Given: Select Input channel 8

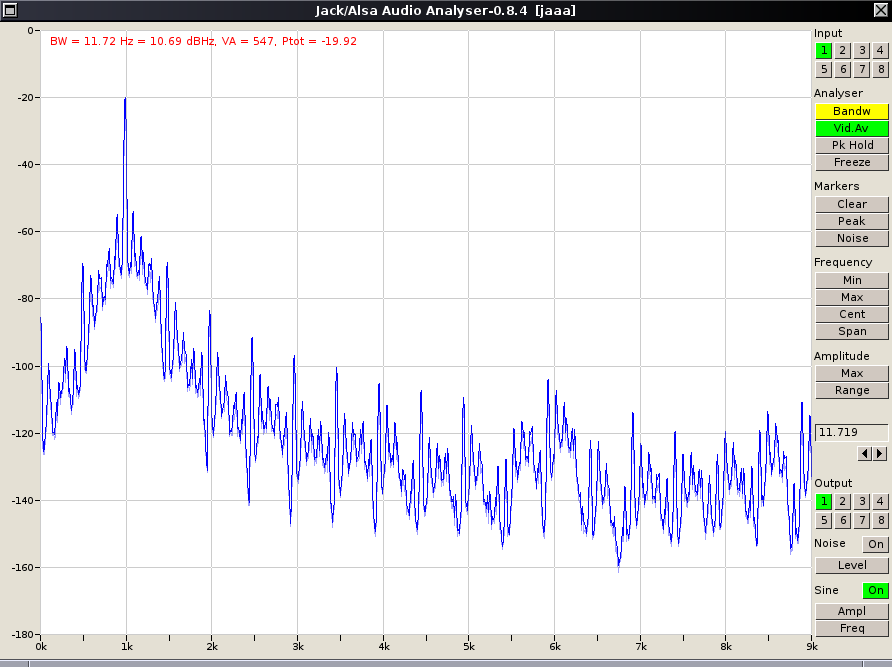Looking at the screenshot, I should pos(880,69).
